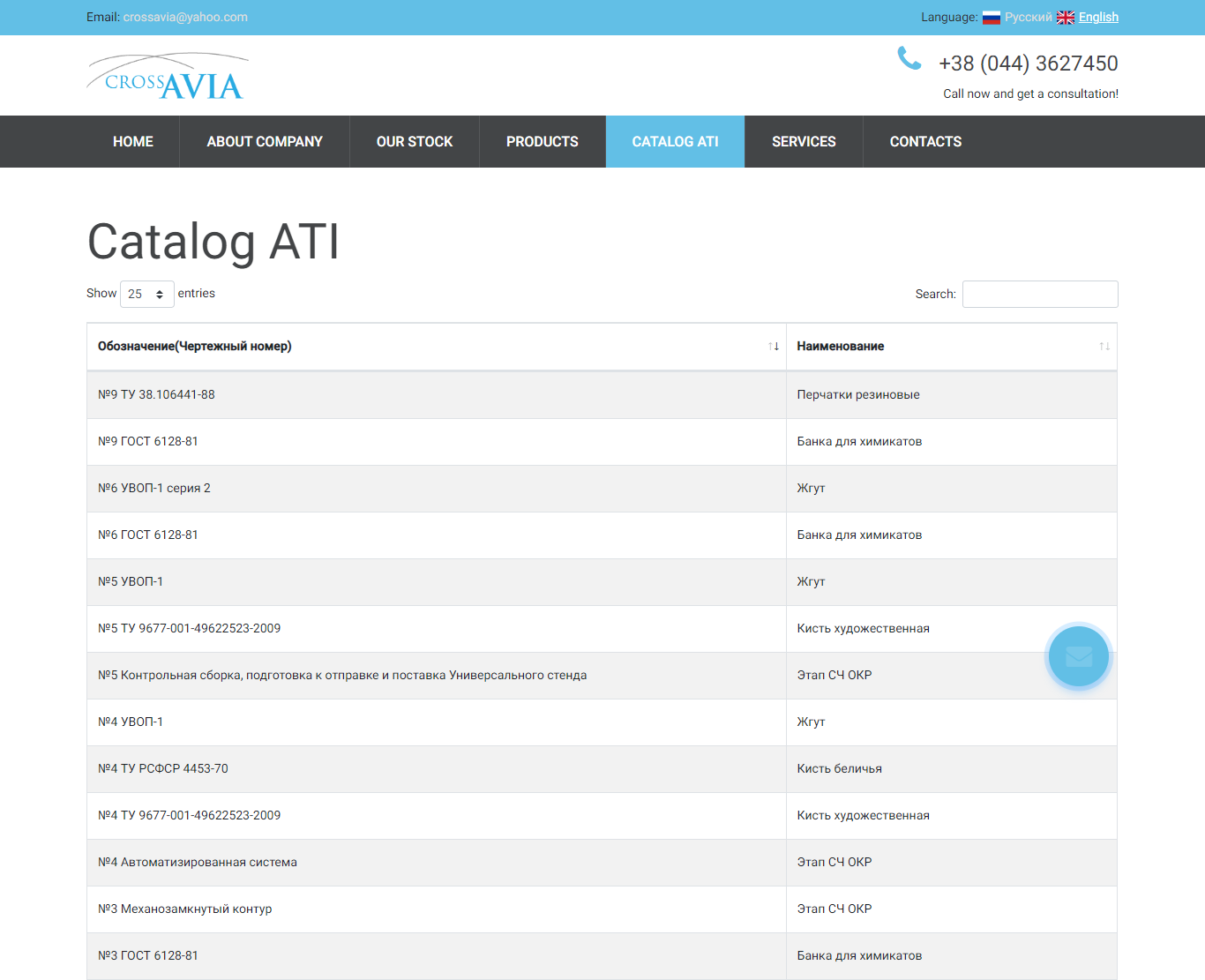Select row №5 УВОП-1
This screenshot has width=1205, height=980.
(602, 582)
